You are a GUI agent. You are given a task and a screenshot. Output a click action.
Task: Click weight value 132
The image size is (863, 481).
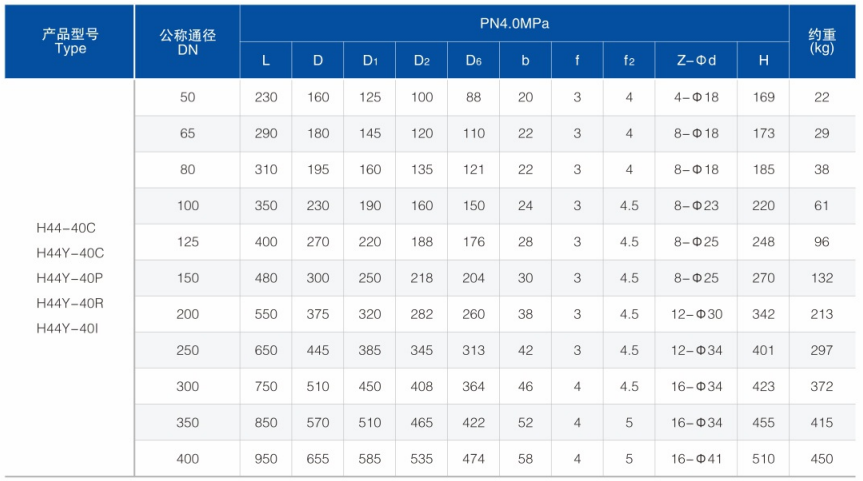click(822, 278)
